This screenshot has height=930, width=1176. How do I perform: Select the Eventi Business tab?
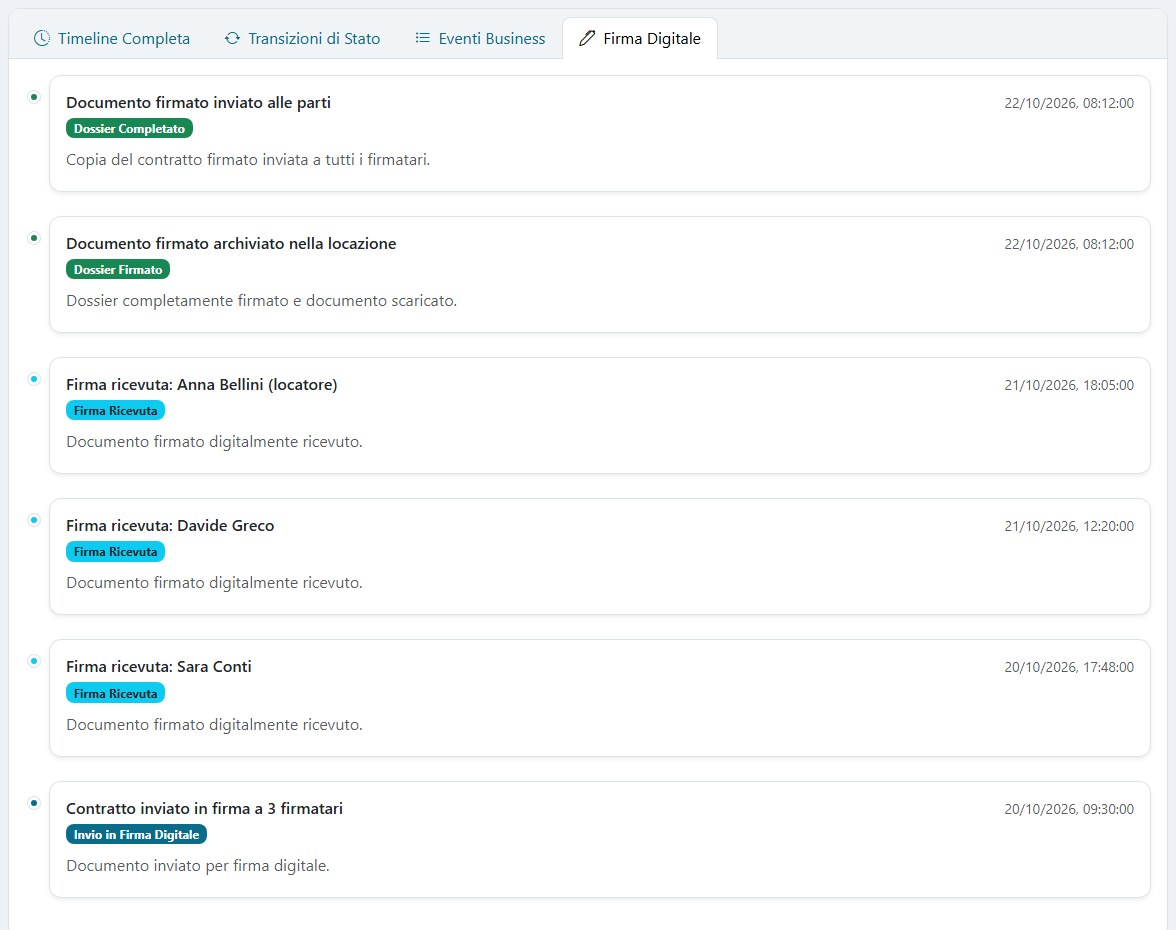click(x=480, y=38)
